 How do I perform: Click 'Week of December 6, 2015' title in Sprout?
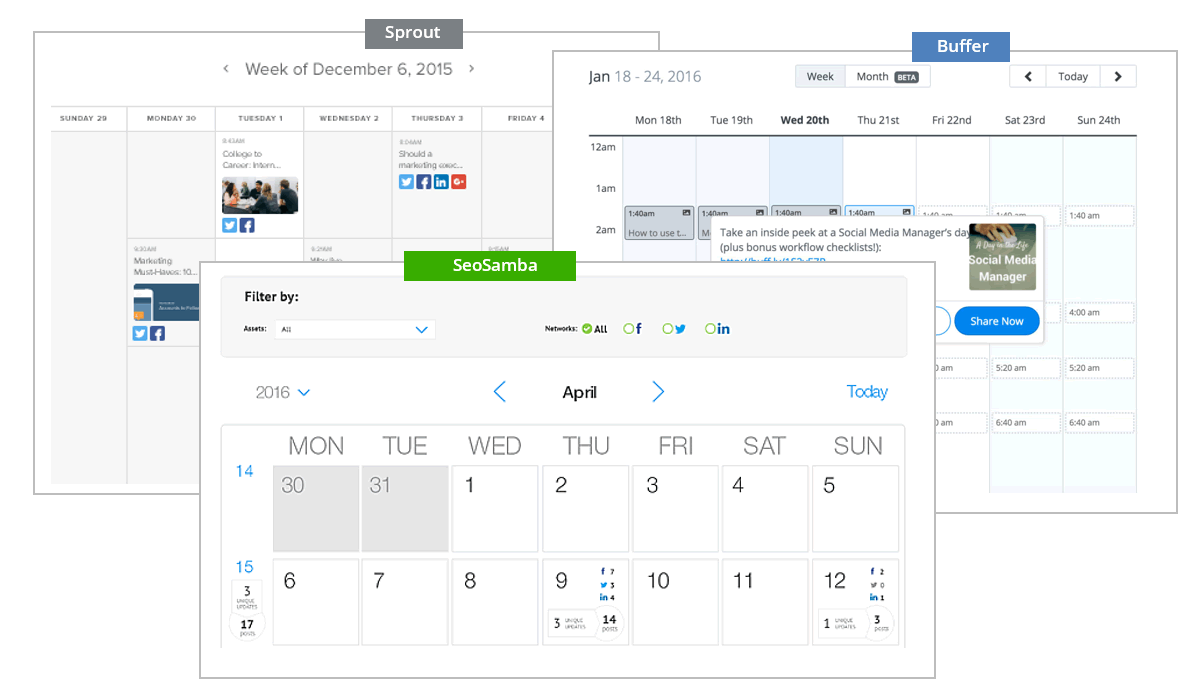[x=349, y=69]
